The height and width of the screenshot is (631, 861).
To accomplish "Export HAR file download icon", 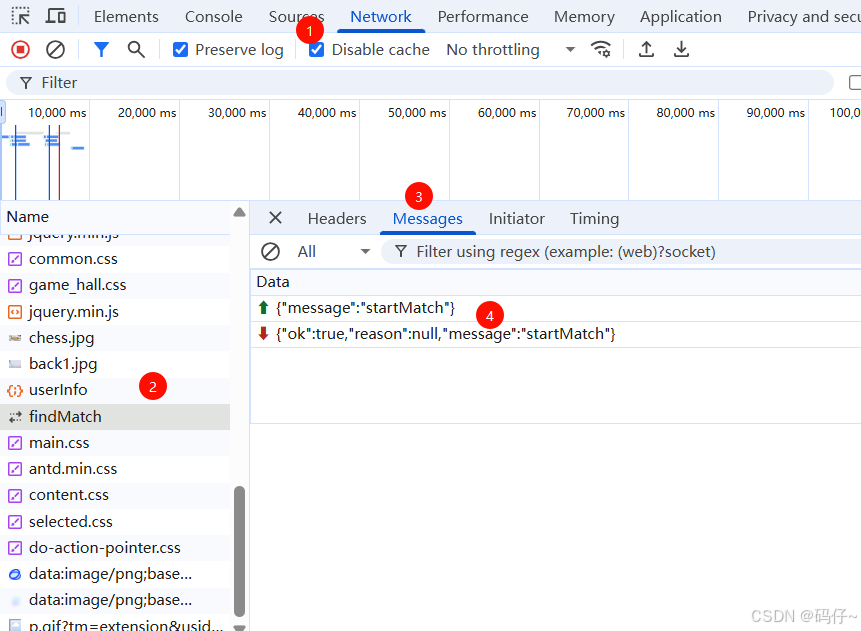I will coord(681,49).
